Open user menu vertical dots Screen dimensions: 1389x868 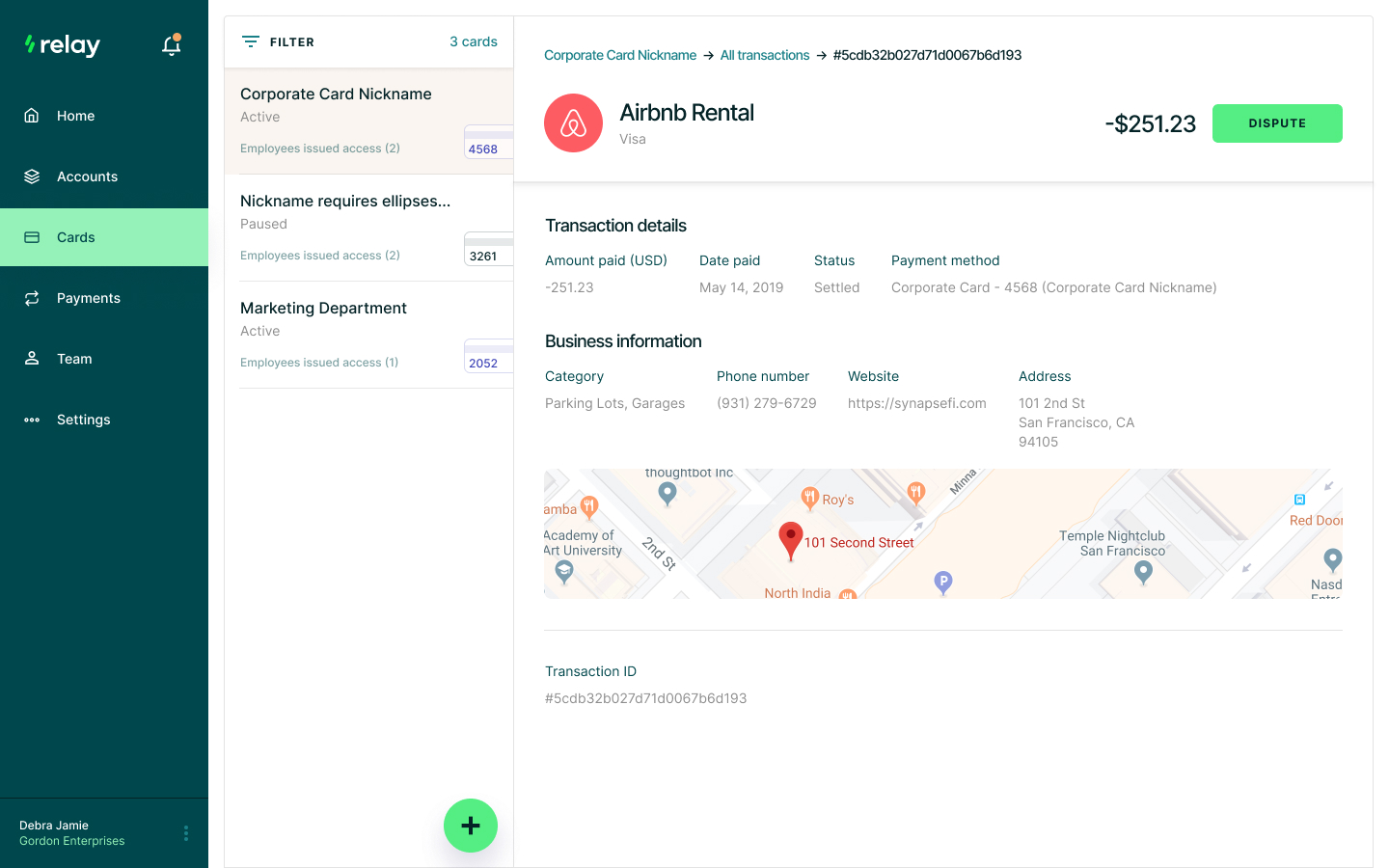coord(186,833)
